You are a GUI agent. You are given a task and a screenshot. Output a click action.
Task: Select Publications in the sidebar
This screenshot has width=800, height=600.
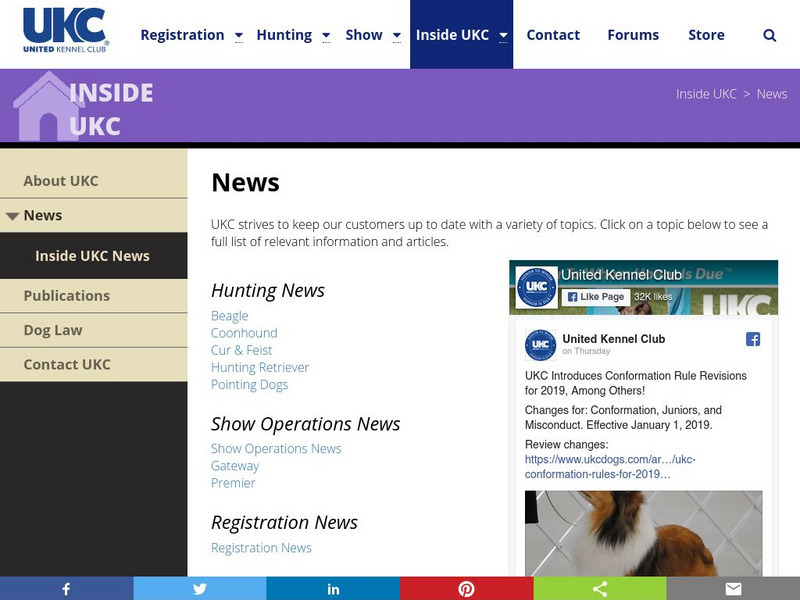tap(67, 296)
